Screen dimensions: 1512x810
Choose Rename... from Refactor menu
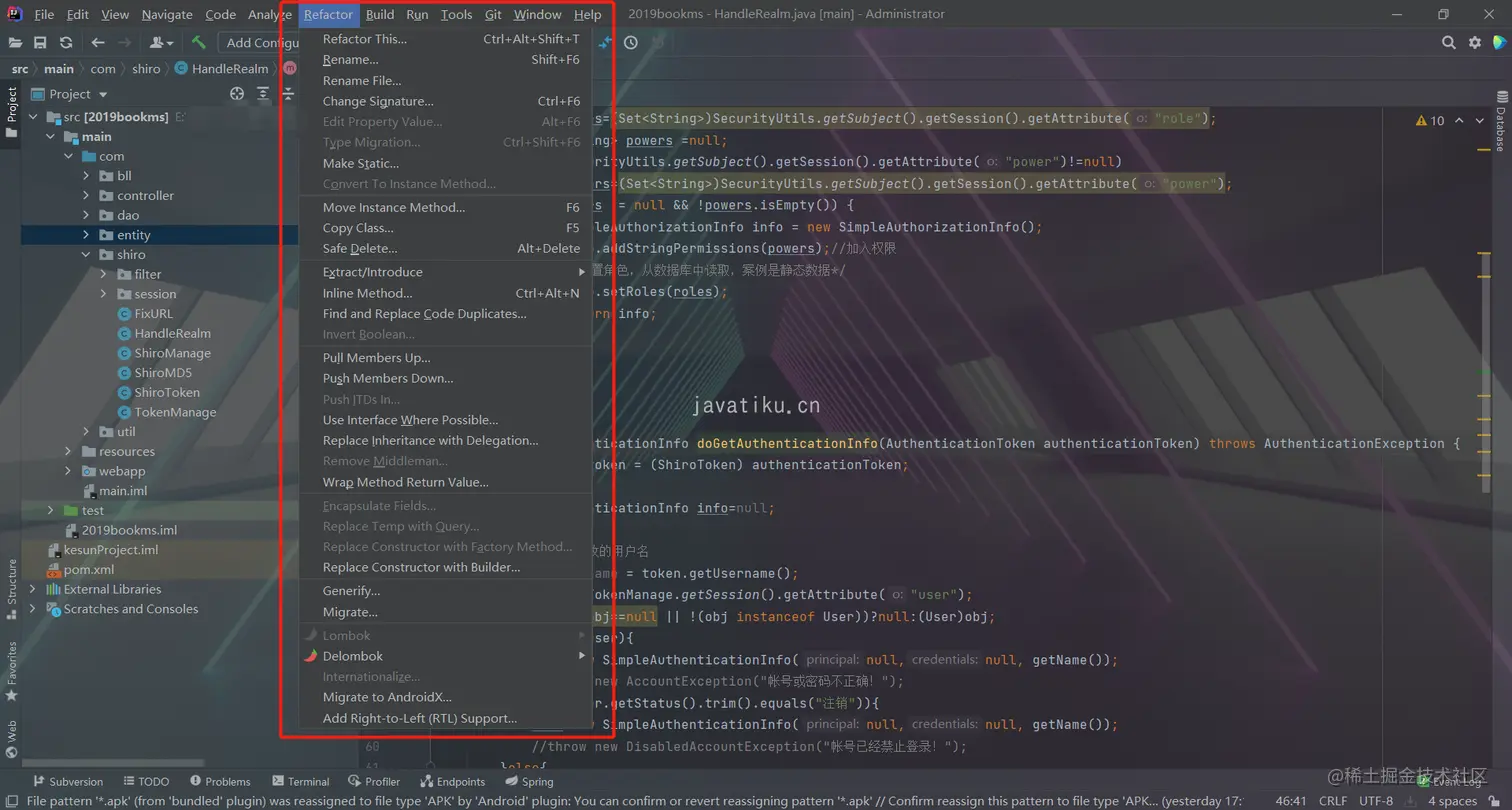[x=446, y=60]
